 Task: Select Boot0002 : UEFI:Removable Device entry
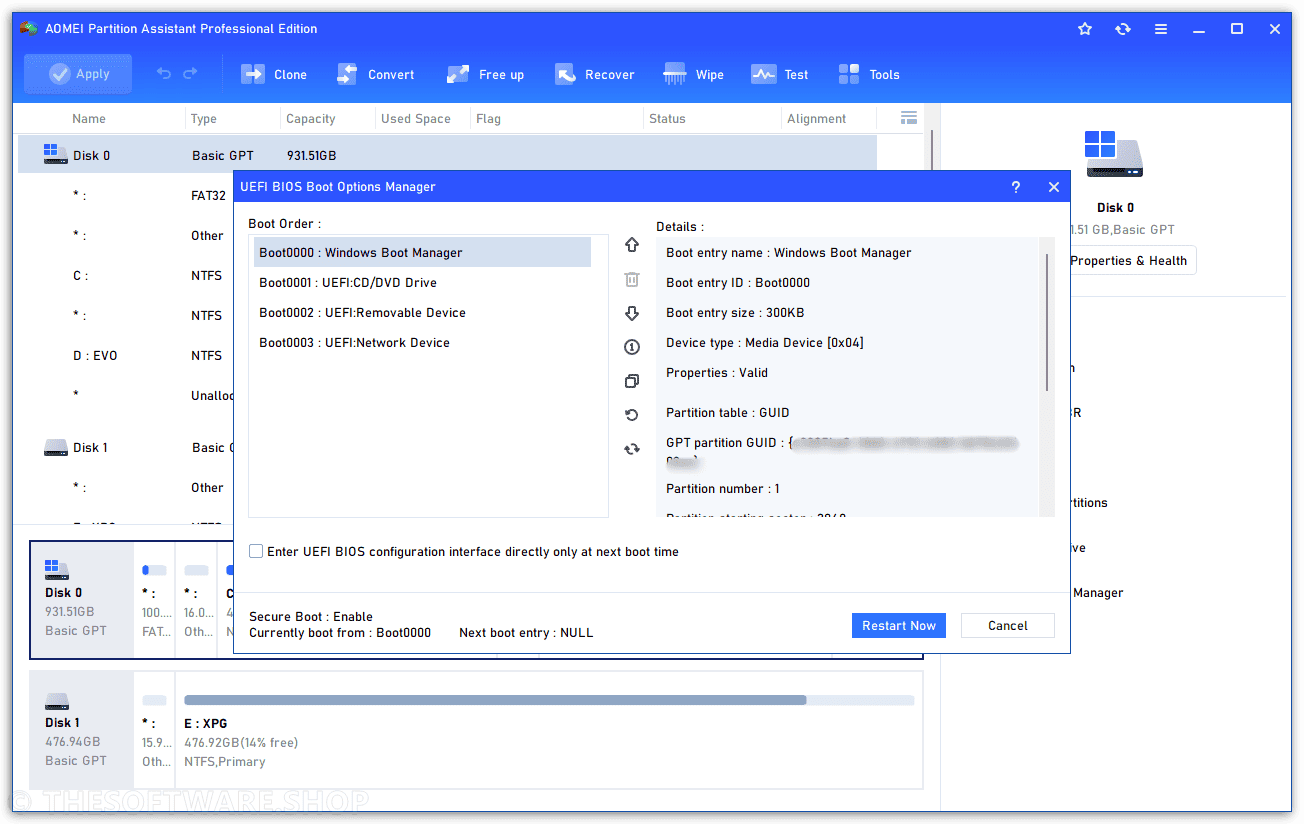422,313
